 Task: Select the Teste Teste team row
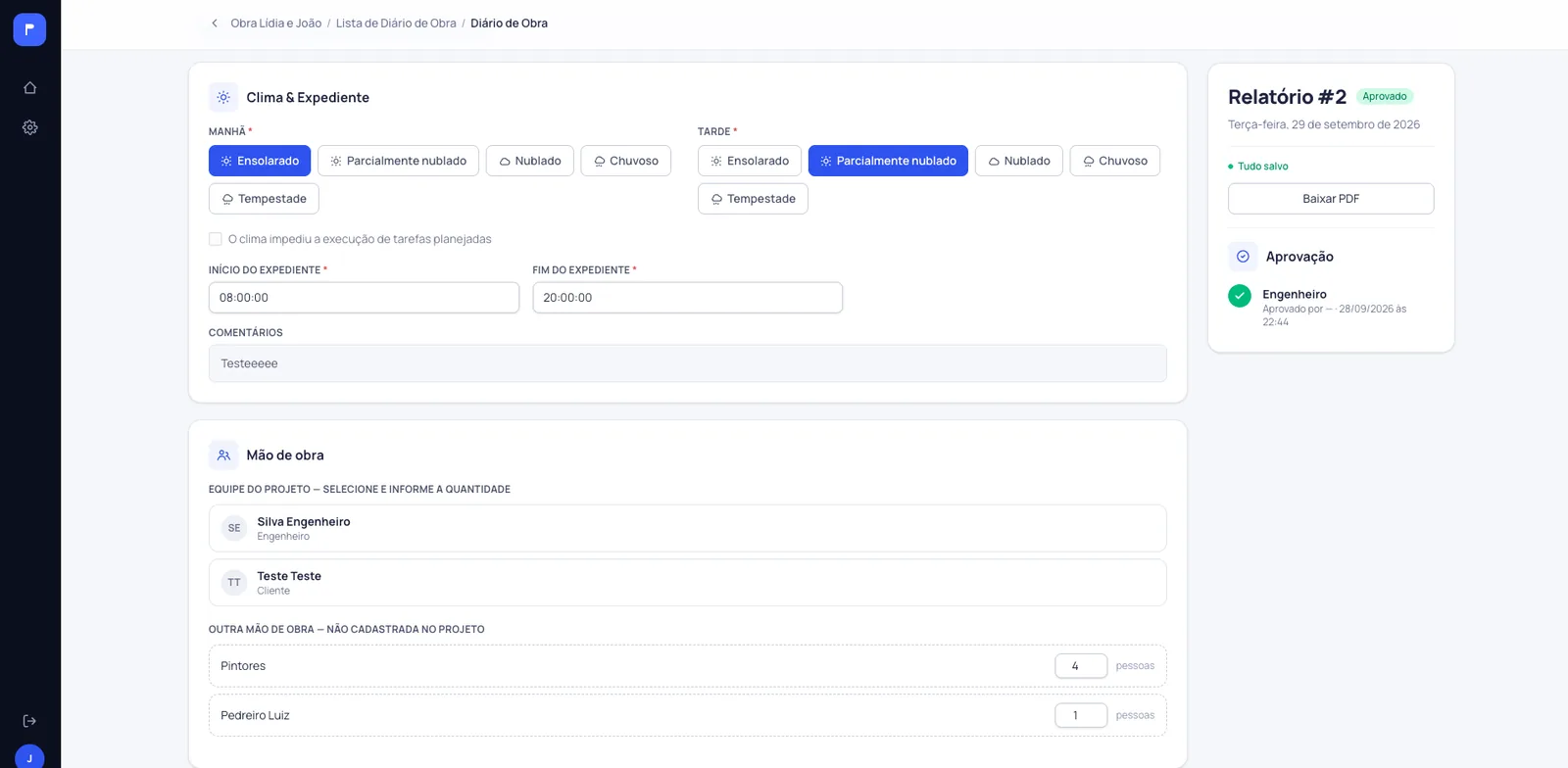click(x=688, y=583)
